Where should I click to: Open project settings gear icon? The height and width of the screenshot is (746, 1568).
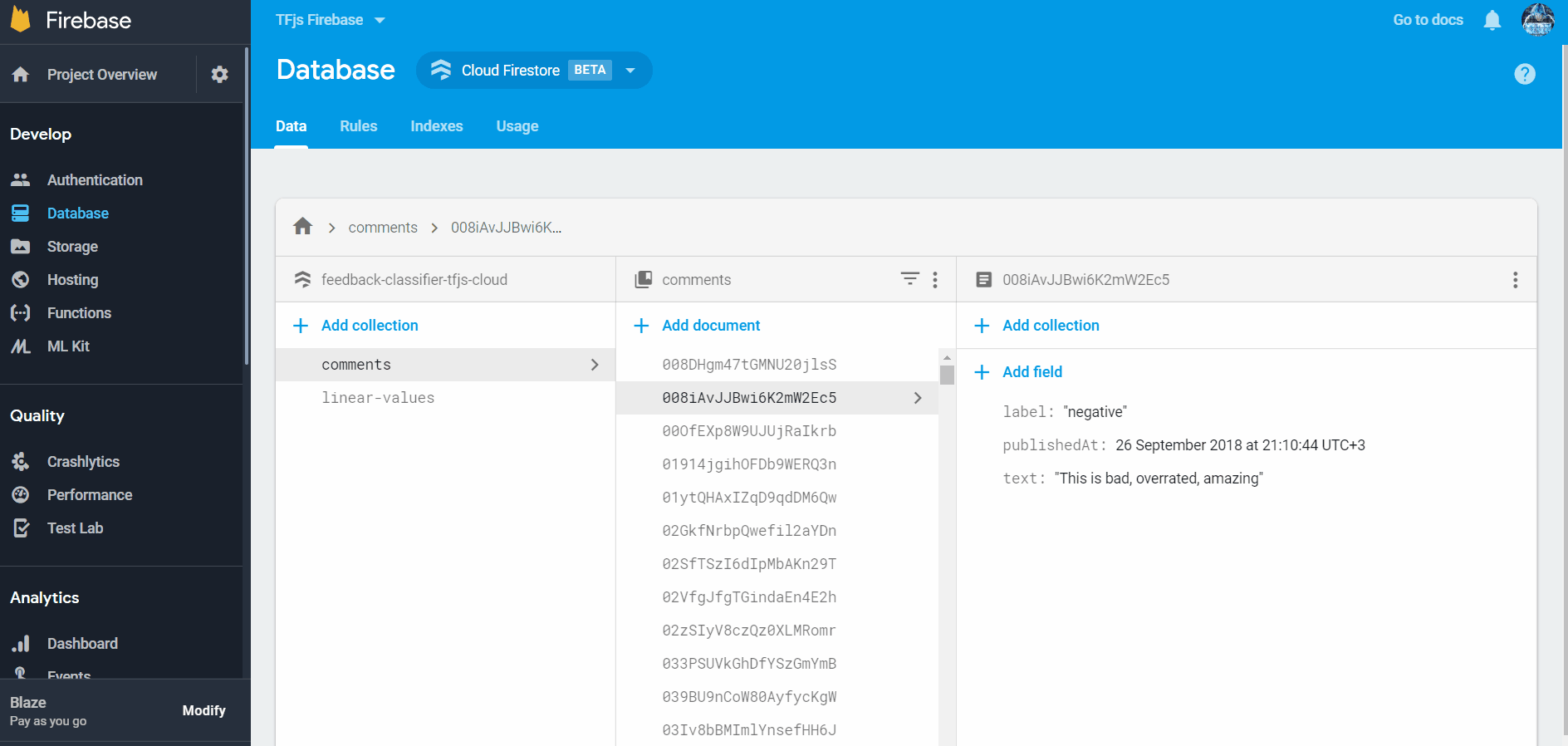219,75
